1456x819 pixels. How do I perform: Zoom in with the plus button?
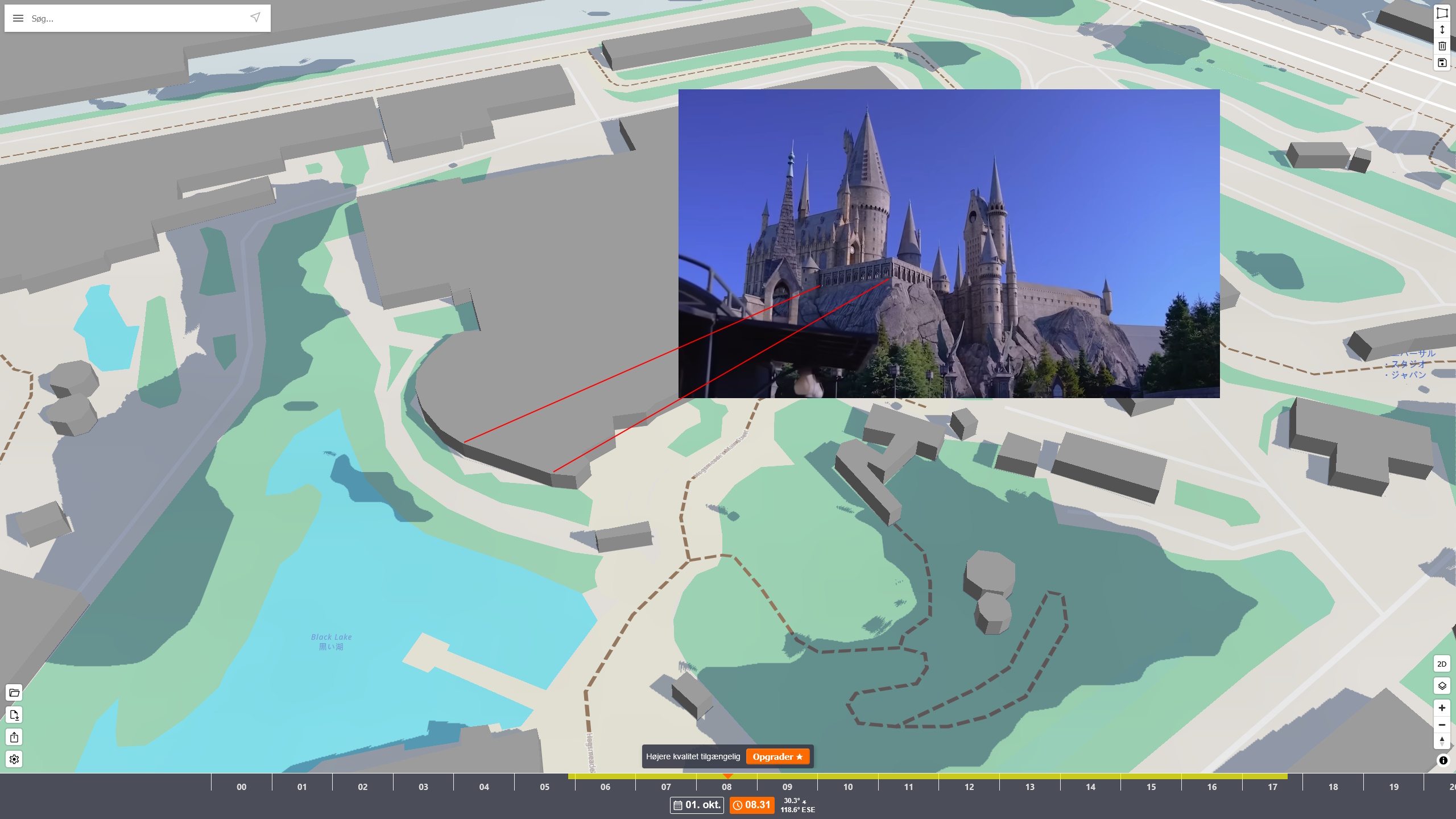coord(1442,708)
